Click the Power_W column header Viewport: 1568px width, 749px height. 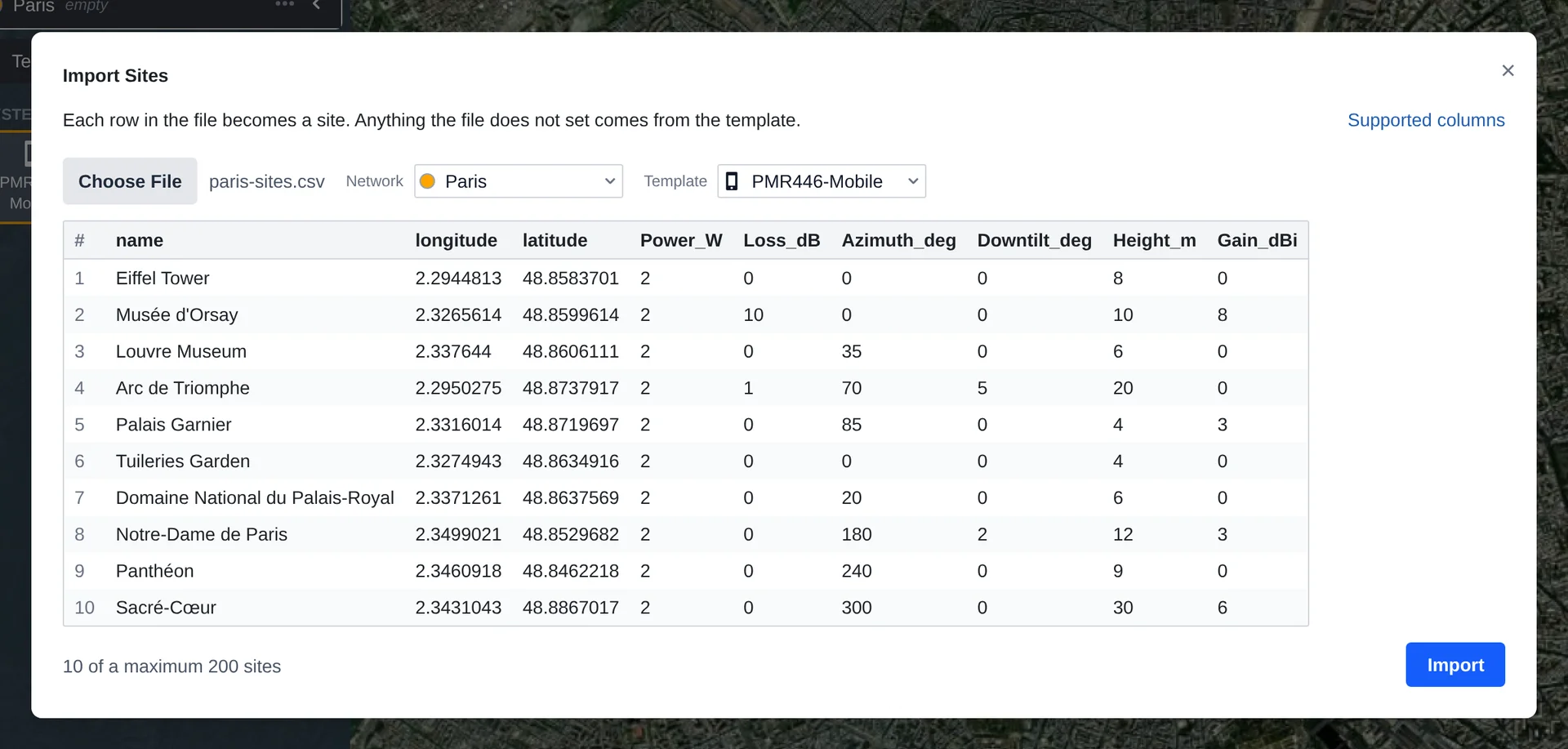(x=681, y=240)
